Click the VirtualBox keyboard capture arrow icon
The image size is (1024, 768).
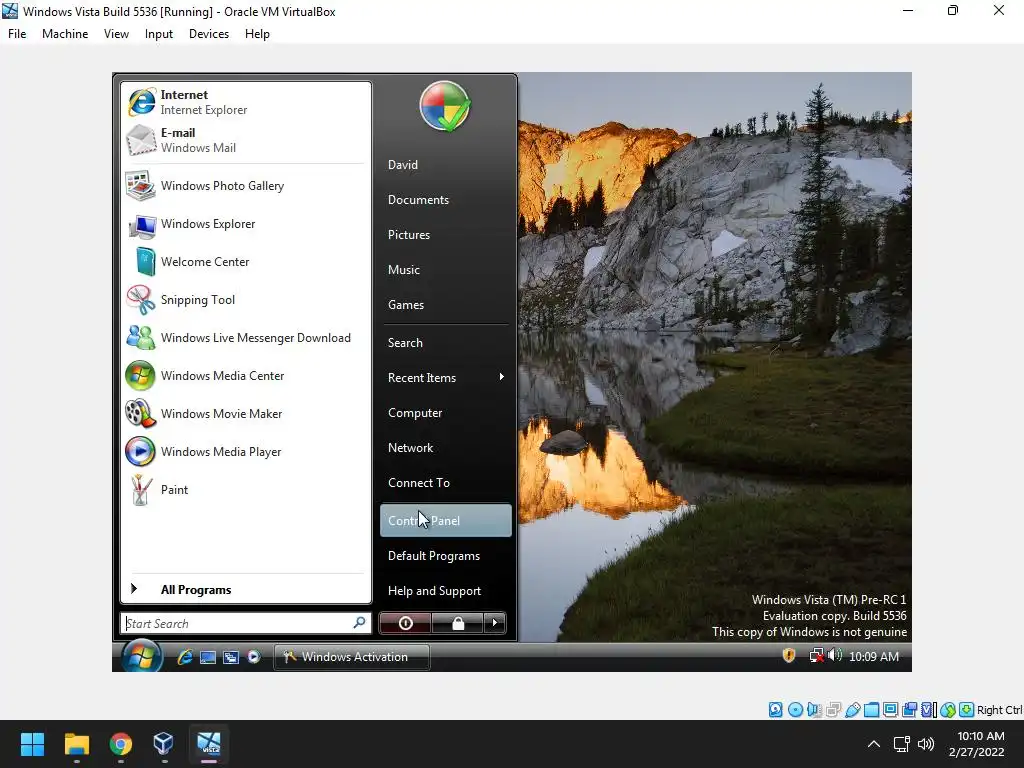click(x=967, y=710)
